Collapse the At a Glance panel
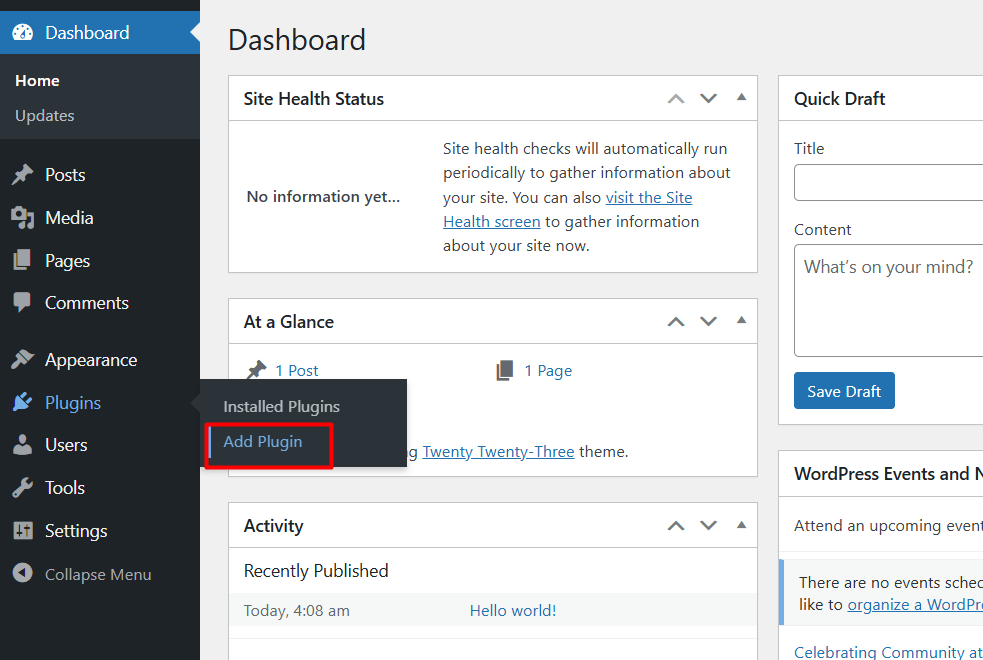 point(741,321)
